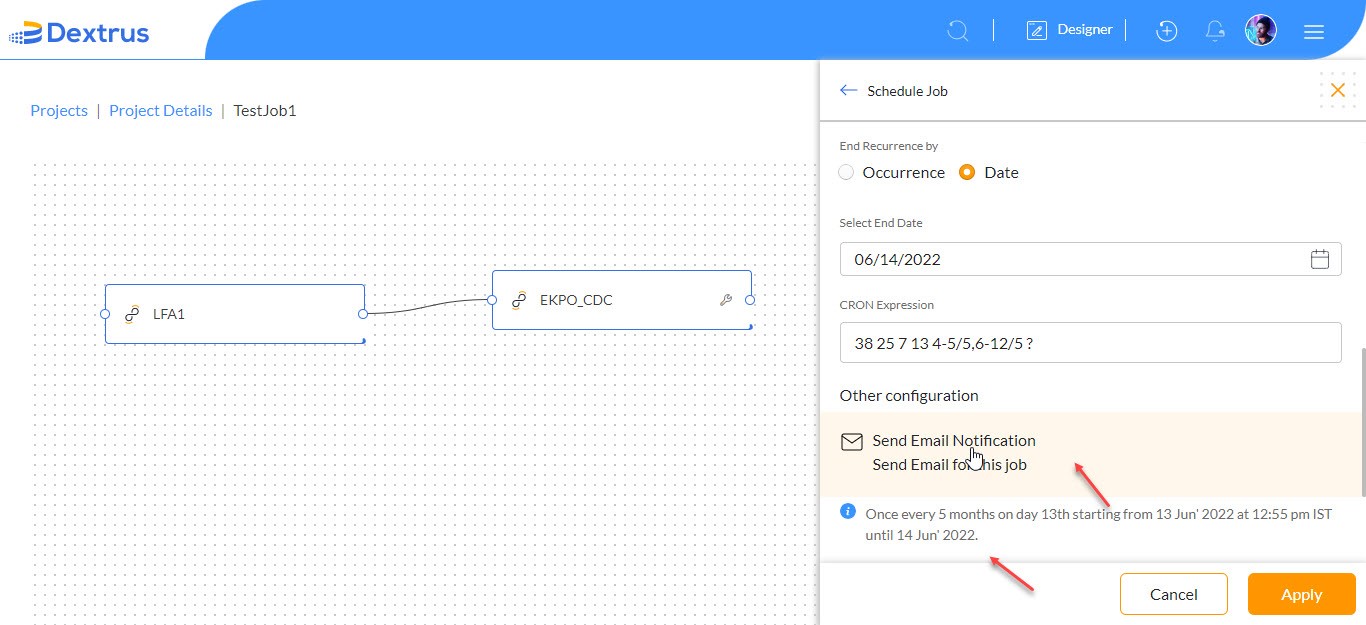Click the LFA1 node link icon
This screenshot has width=1366, height=625.
coord(131,314)
